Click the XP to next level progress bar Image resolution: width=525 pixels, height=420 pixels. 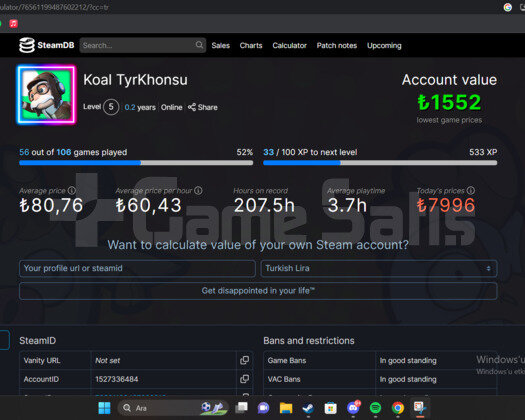point(380,163)
